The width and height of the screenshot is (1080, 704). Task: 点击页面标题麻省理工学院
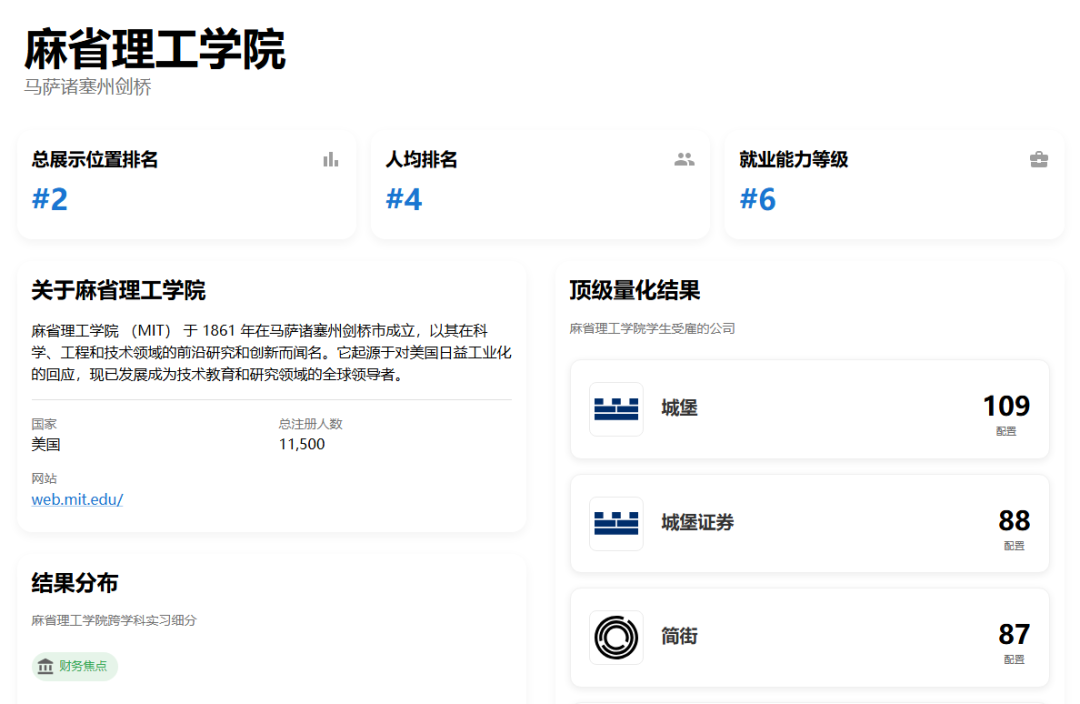point(155,49)
